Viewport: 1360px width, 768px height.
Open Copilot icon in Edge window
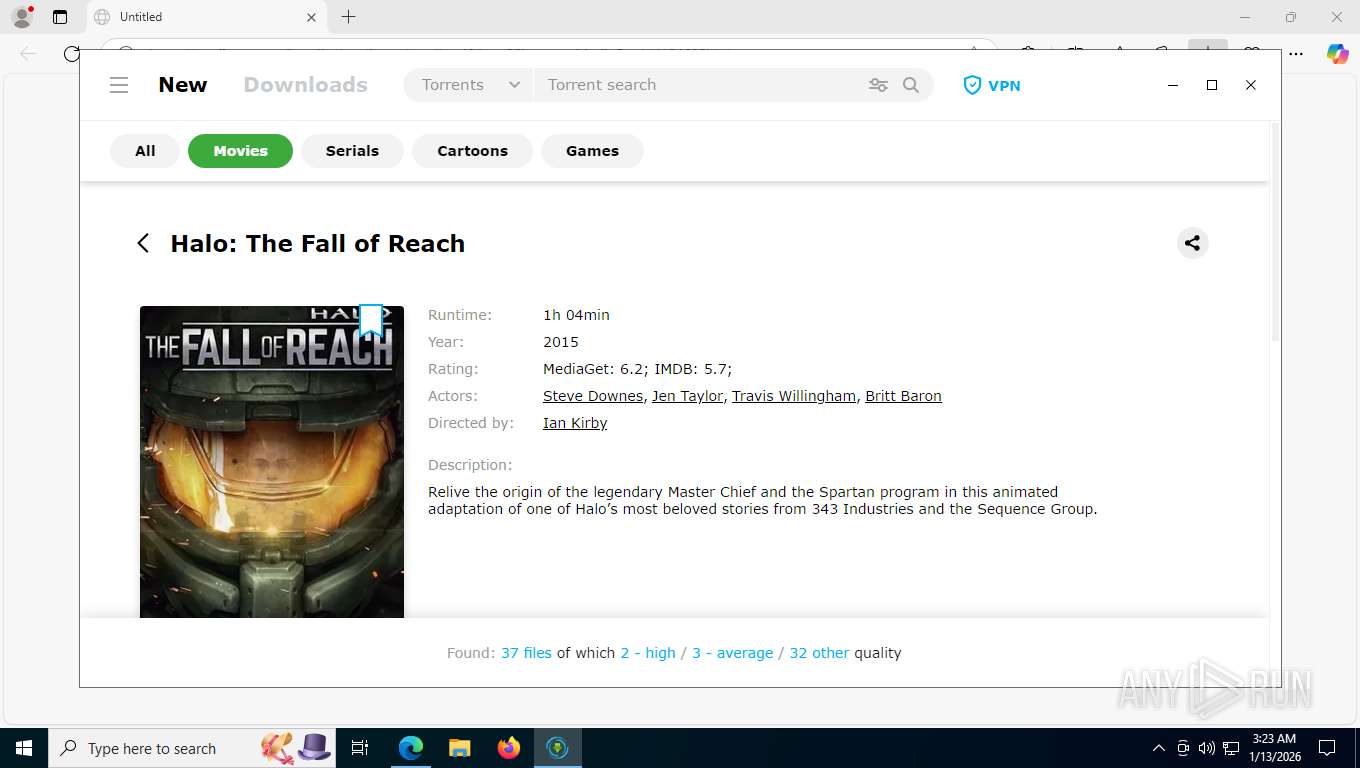[x=1337, y=54]
